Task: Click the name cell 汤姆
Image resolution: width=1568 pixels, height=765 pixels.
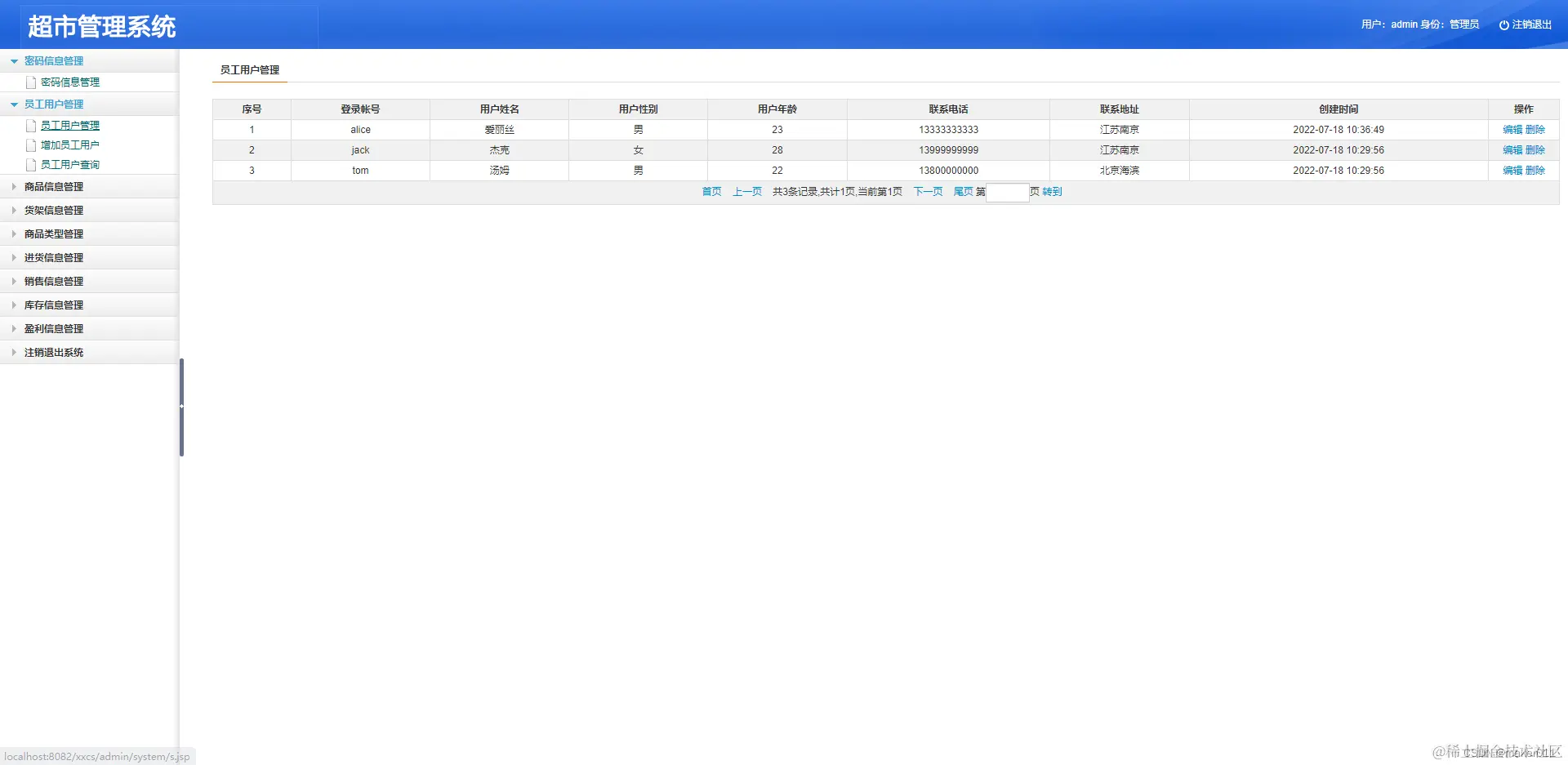Action: click(499, 171)
